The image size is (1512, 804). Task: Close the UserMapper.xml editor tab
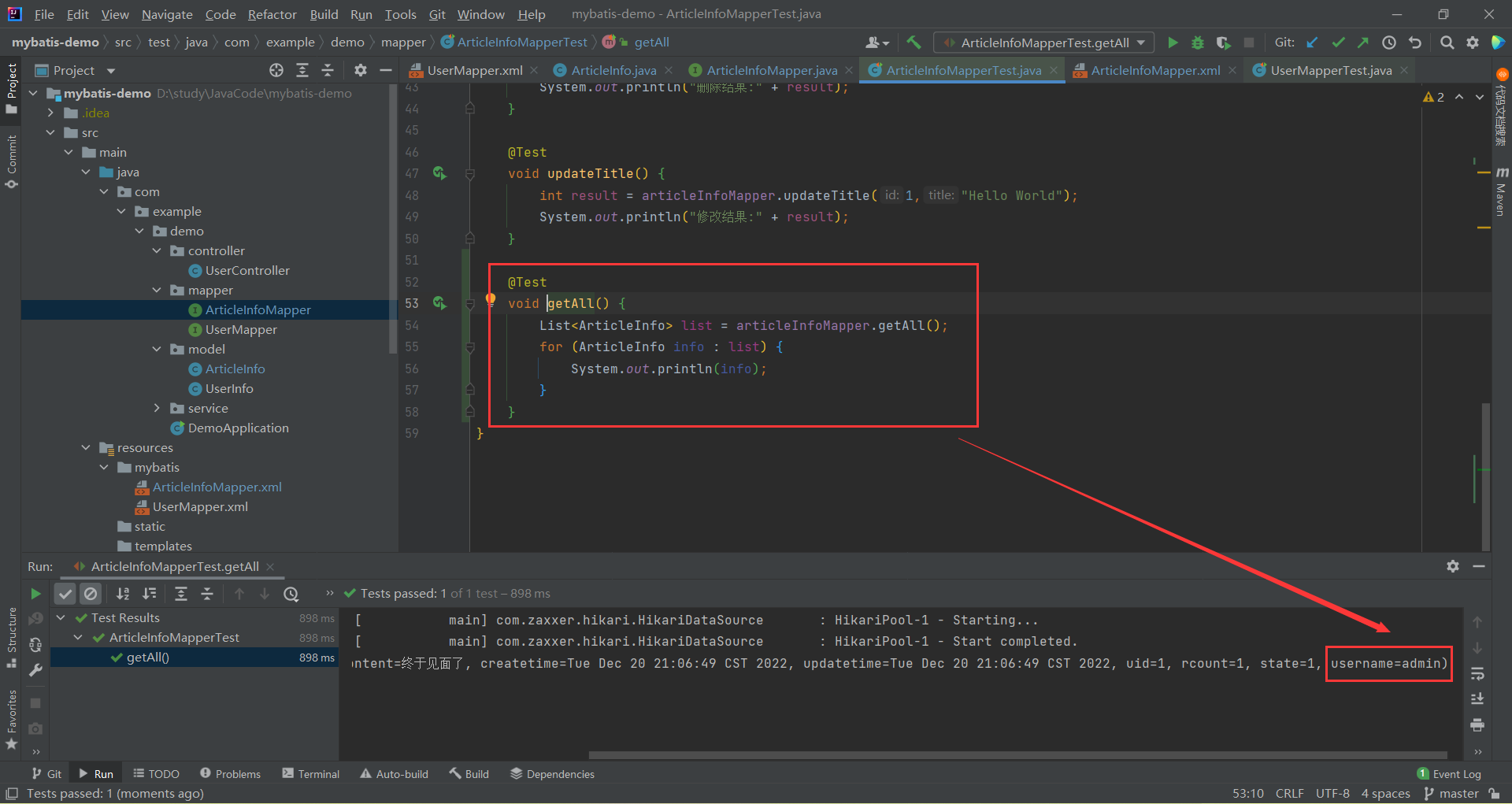[x=535, y=70]
